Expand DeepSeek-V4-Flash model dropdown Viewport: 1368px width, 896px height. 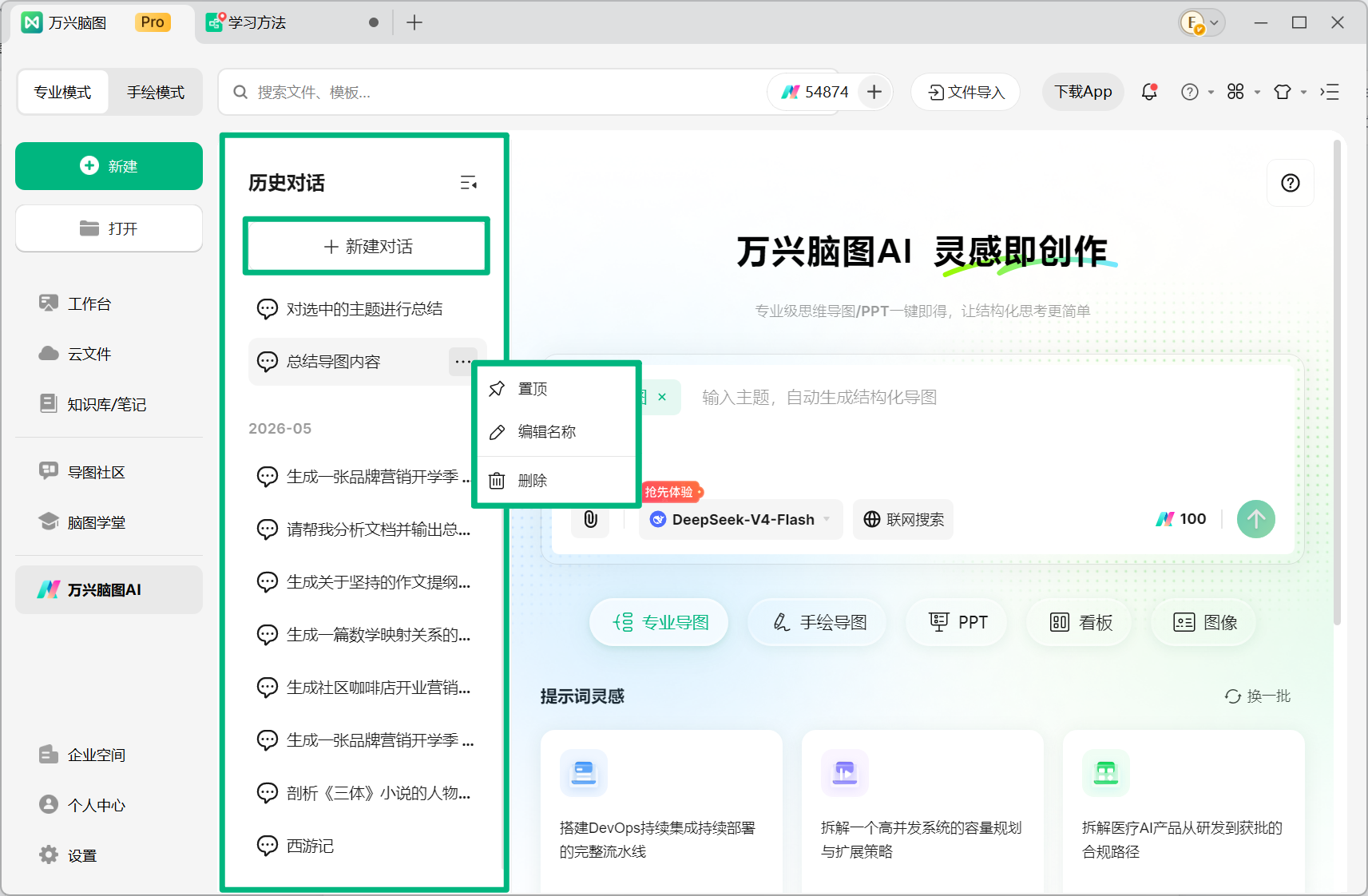(x=741, y=519)
